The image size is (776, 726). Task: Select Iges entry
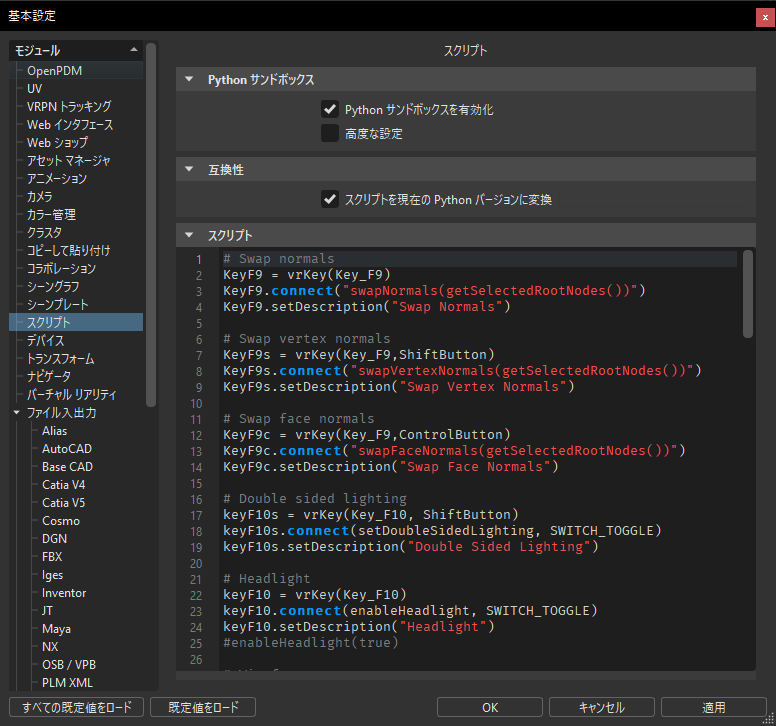point(52,575)
